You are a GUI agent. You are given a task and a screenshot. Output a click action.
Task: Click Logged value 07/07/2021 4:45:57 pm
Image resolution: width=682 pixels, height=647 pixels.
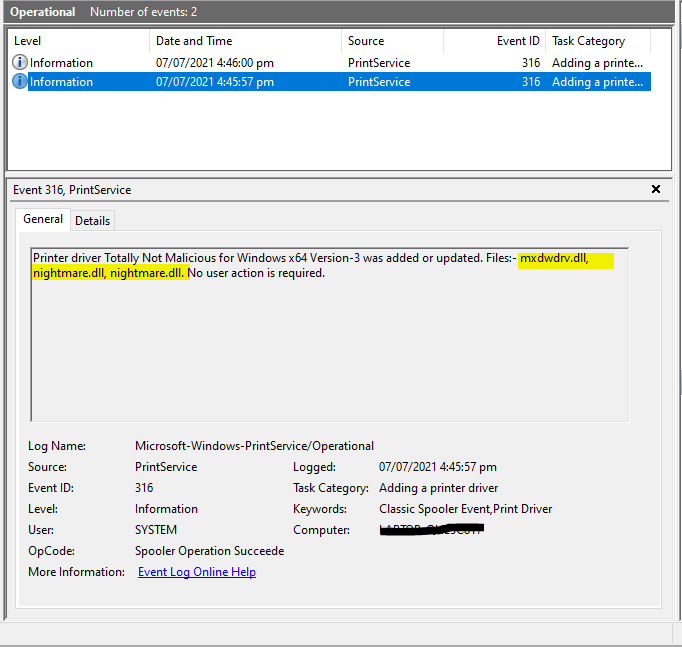click(x=438, y=467)
